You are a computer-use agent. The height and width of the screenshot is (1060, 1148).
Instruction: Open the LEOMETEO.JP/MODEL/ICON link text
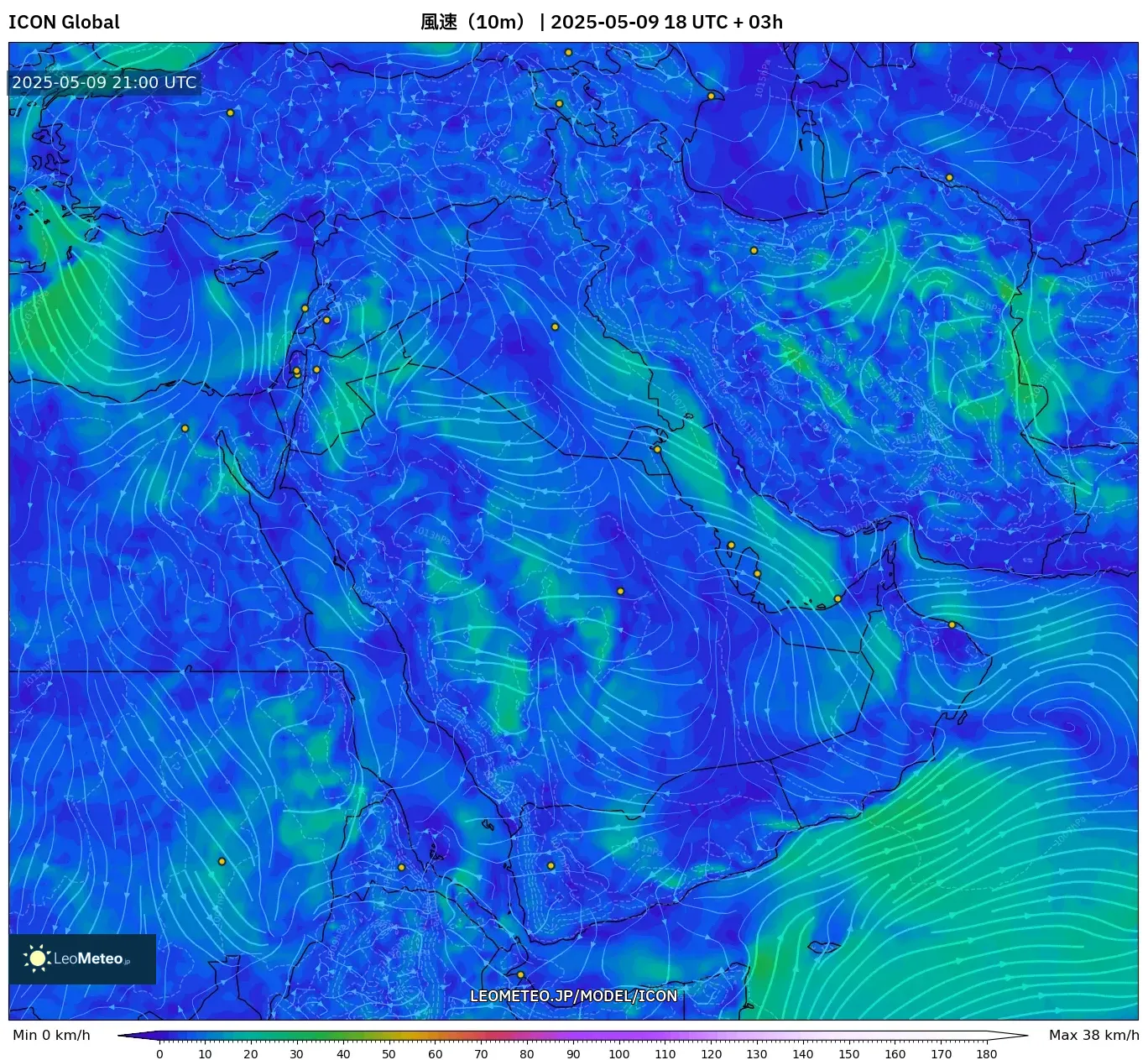coord(573,996)
